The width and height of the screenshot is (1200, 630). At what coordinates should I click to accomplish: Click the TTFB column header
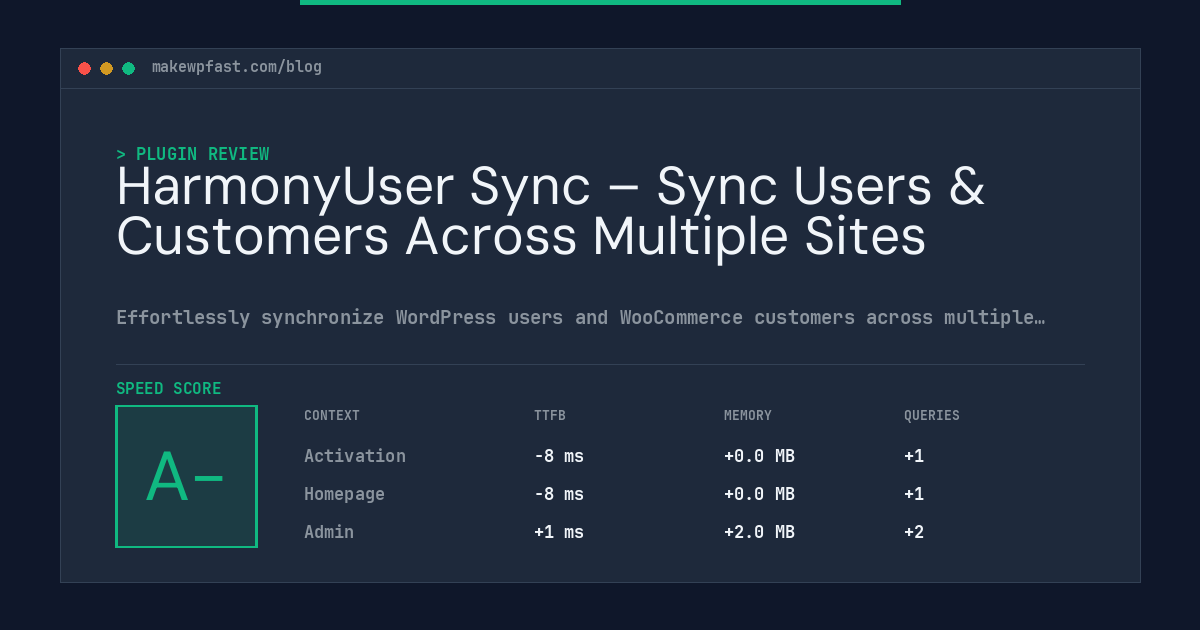click(x=550, y=416)
